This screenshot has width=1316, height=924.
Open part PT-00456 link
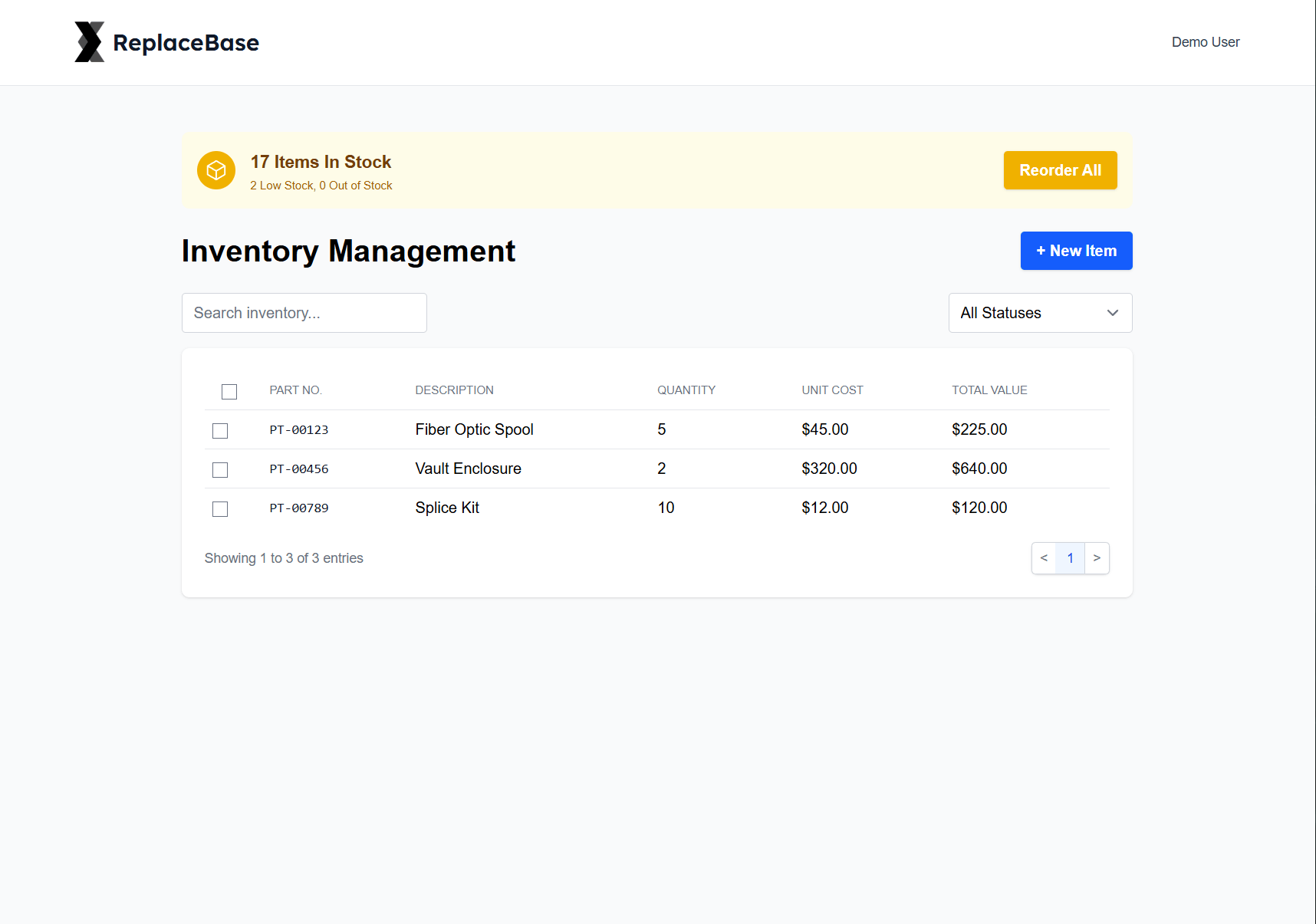coord(298,469)
